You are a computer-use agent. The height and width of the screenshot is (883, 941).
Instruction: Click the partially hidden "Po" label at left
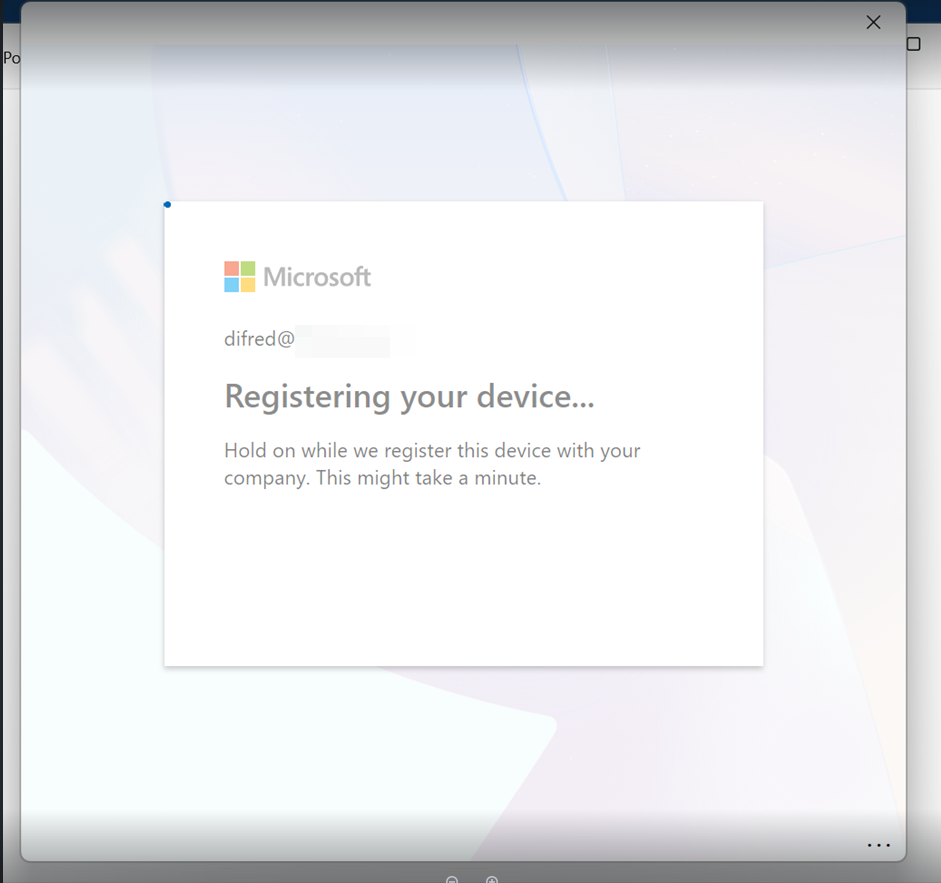coord(11,58)
